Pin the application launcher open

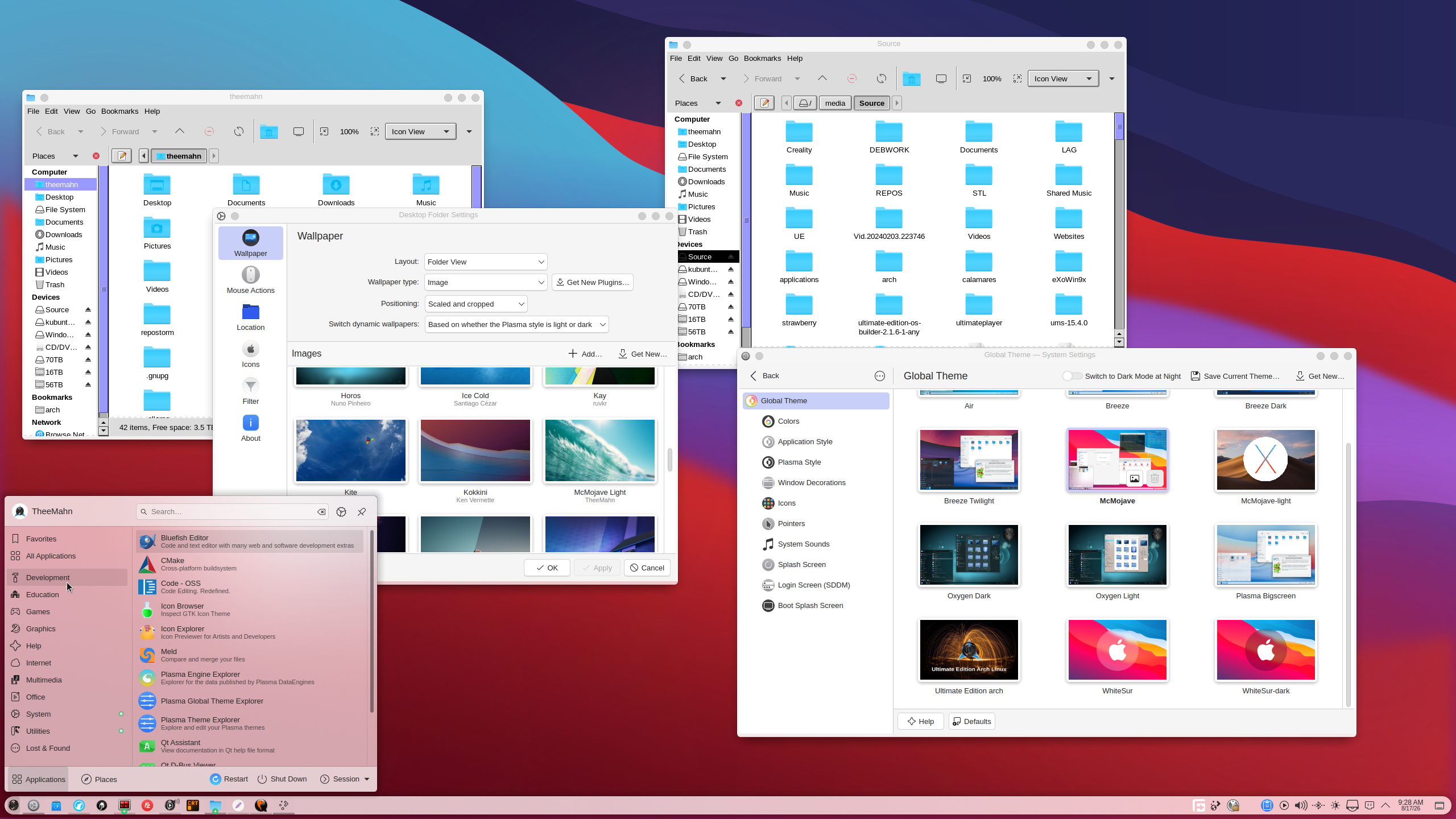point(362,511)
